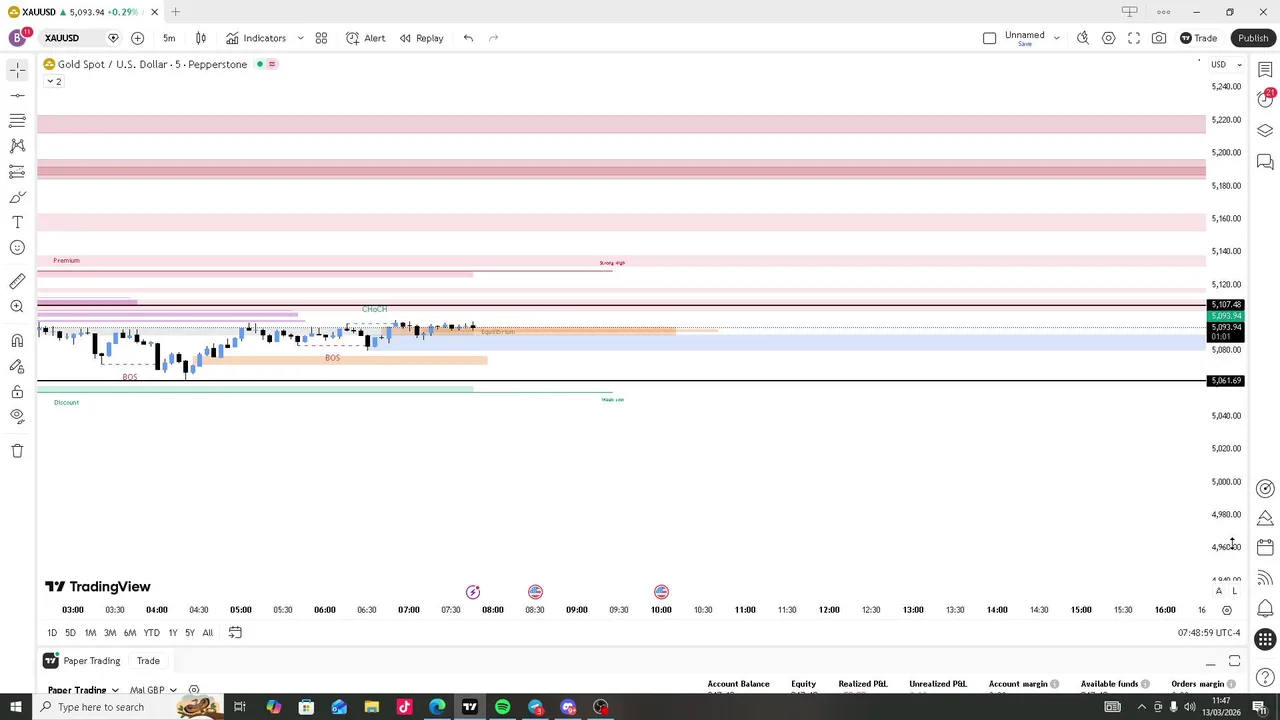Select the 1D date range

point(52,633)
